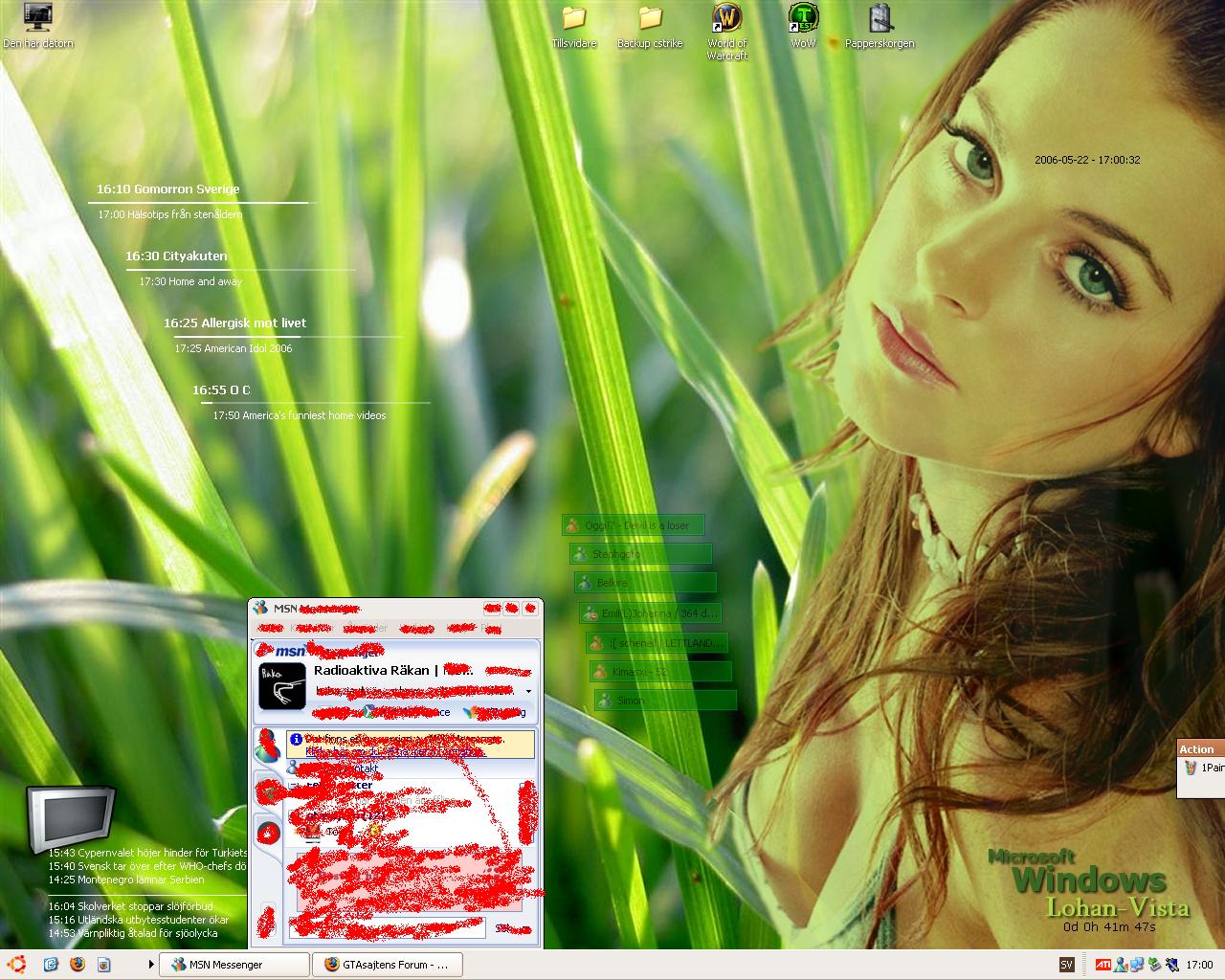Click headline '15:40 Svensk tar över efter WHO-chefs'
The image size is (1225, 980).
point(147,866)
